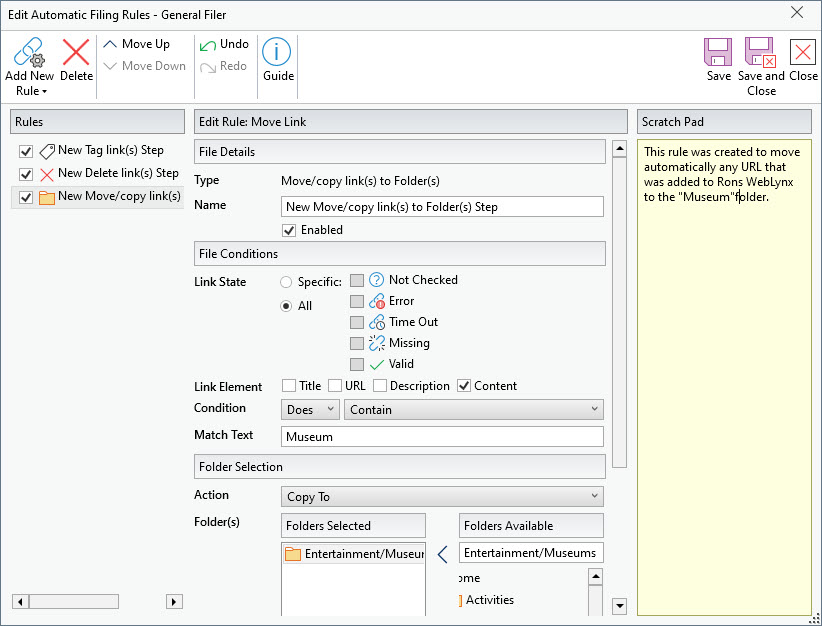Save the filing rules
The image size is (822, 626).
718,60
